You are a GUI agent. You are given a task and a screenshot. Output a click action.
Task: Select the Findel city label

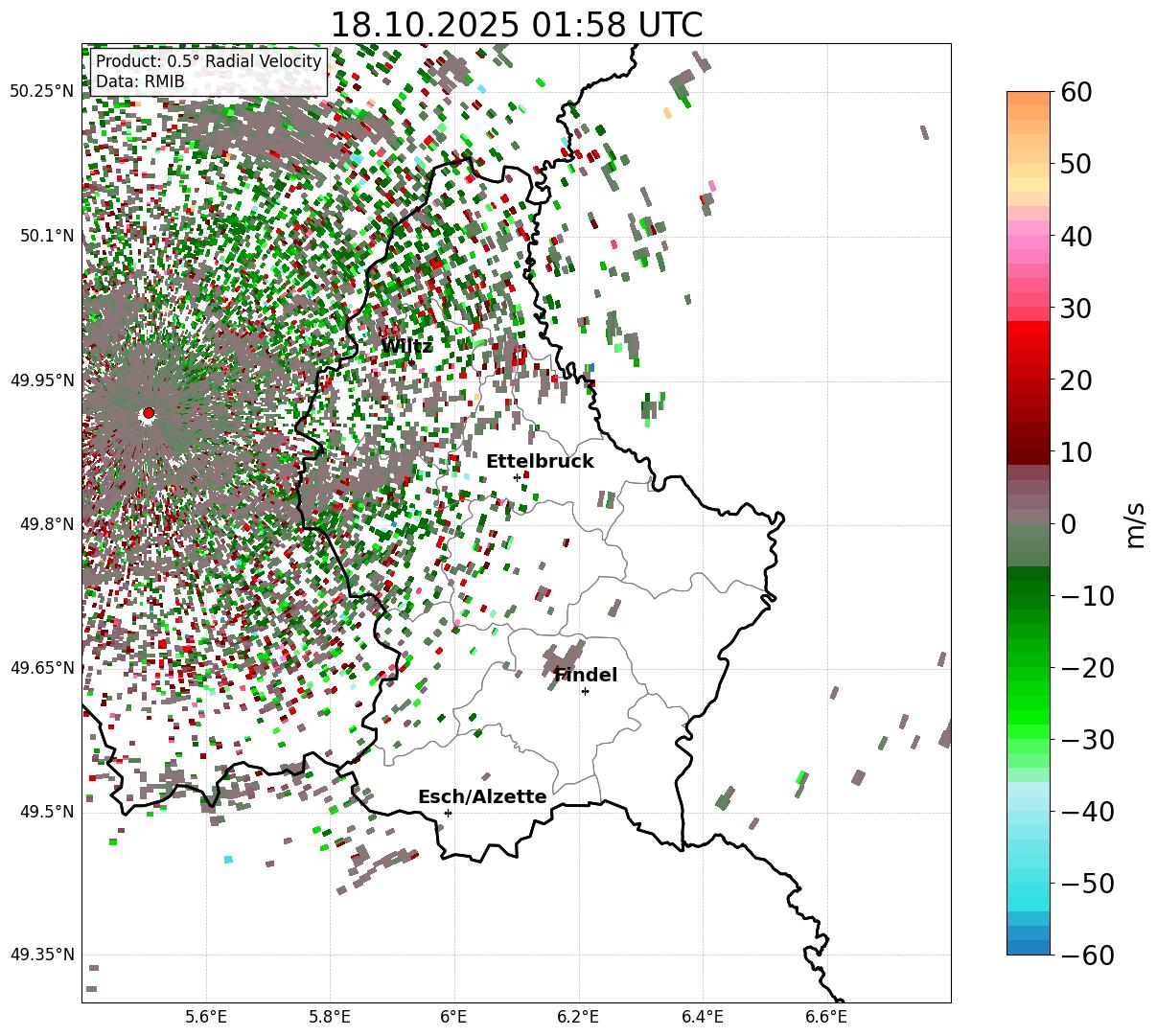point(586,676)
